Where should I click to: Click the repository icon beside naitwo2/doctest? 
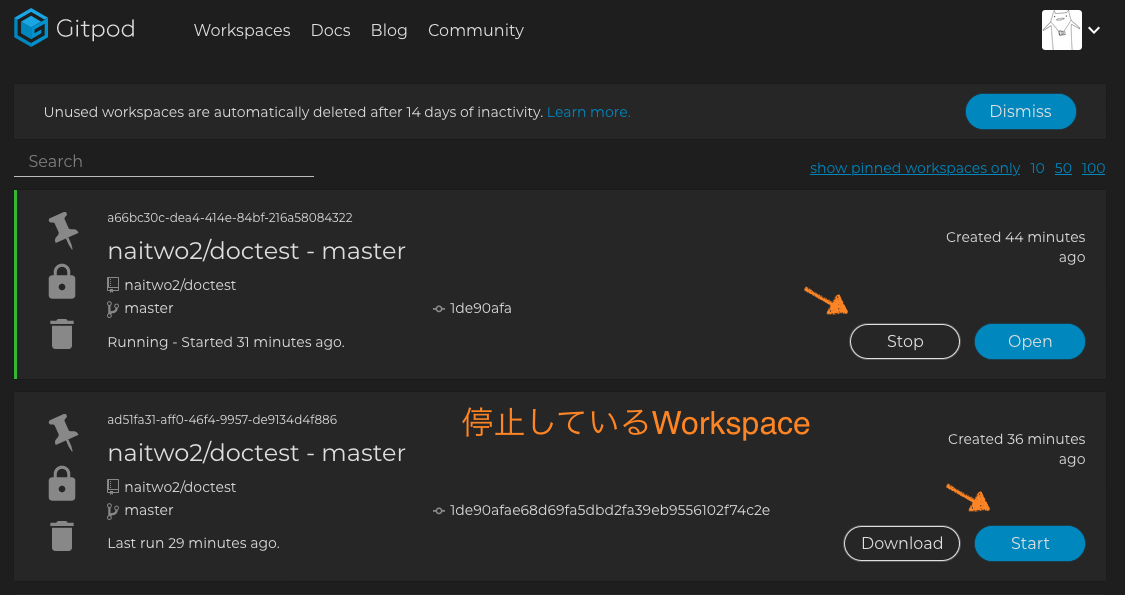click(112, 284)
